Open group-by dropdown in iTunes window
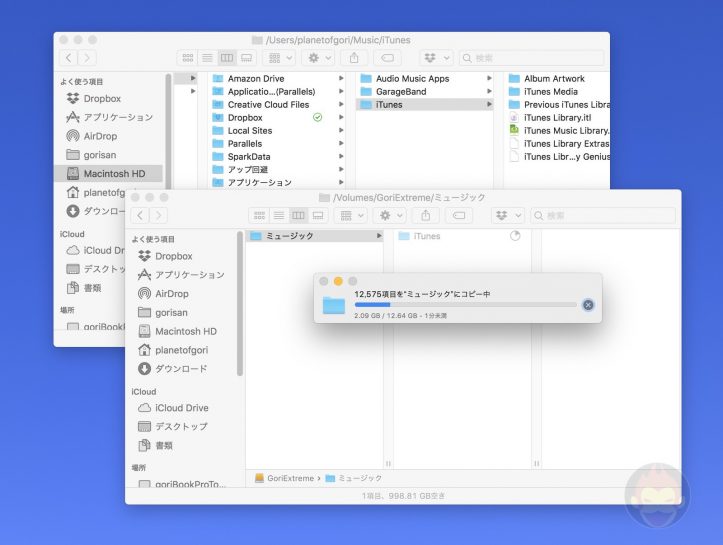This screenshot has height=545, width=723. pyautogui.click(x=279, y=58)
